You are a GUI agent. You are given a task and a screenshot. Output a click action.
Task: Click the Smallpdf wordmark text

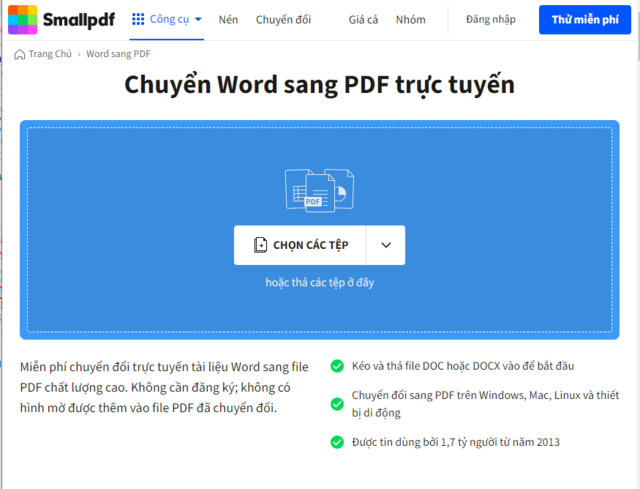tap(79, 20)
